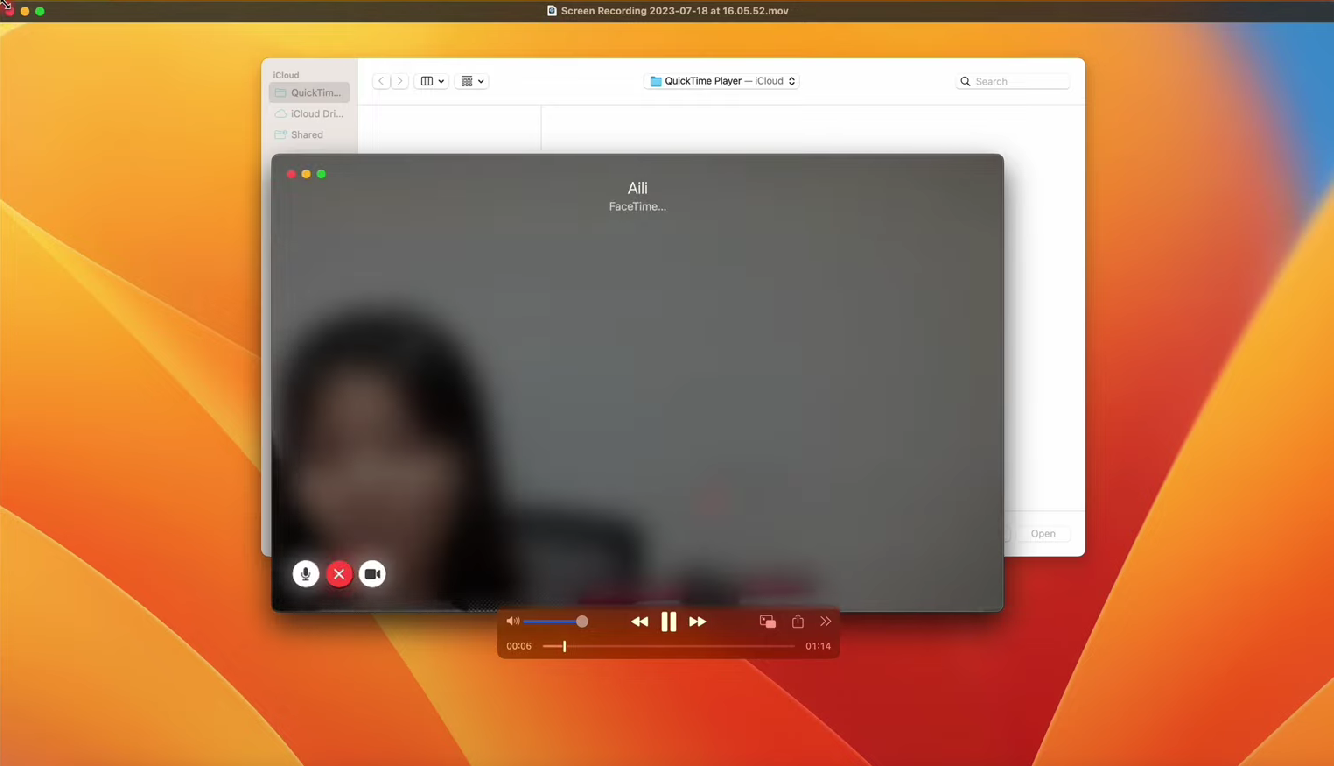Mute the microphone in the FaceTime call

point(306,574)
